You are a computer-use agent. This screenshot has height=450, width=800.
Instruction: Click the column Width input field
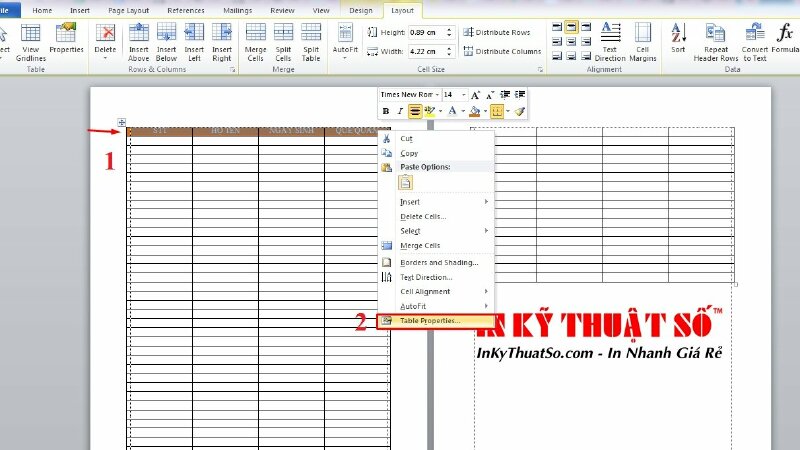click(x=427, y=52)
